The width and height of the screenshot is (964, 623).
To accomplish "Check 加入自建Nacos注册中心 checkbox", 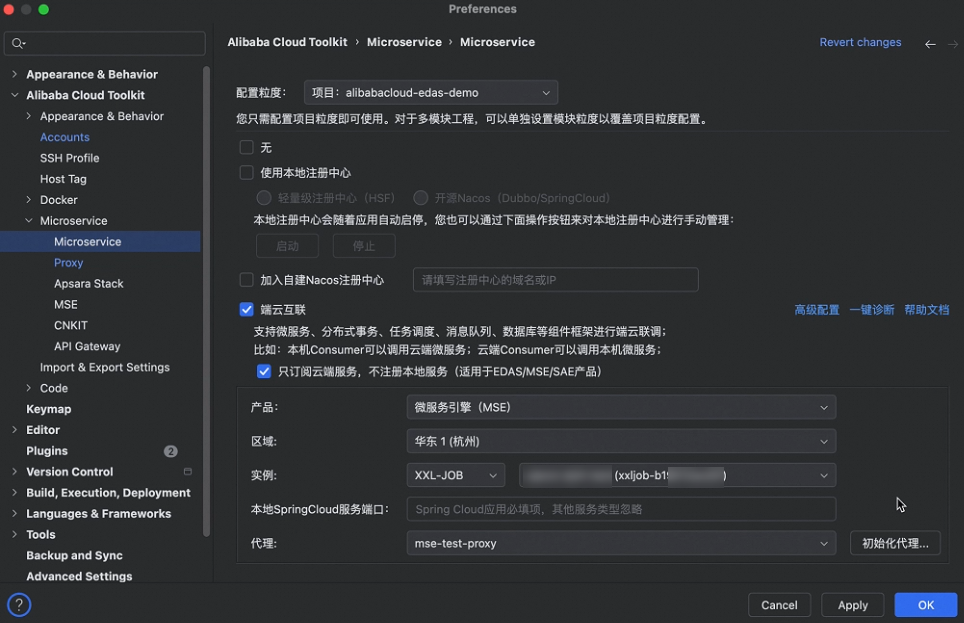I will click(247, 280).
